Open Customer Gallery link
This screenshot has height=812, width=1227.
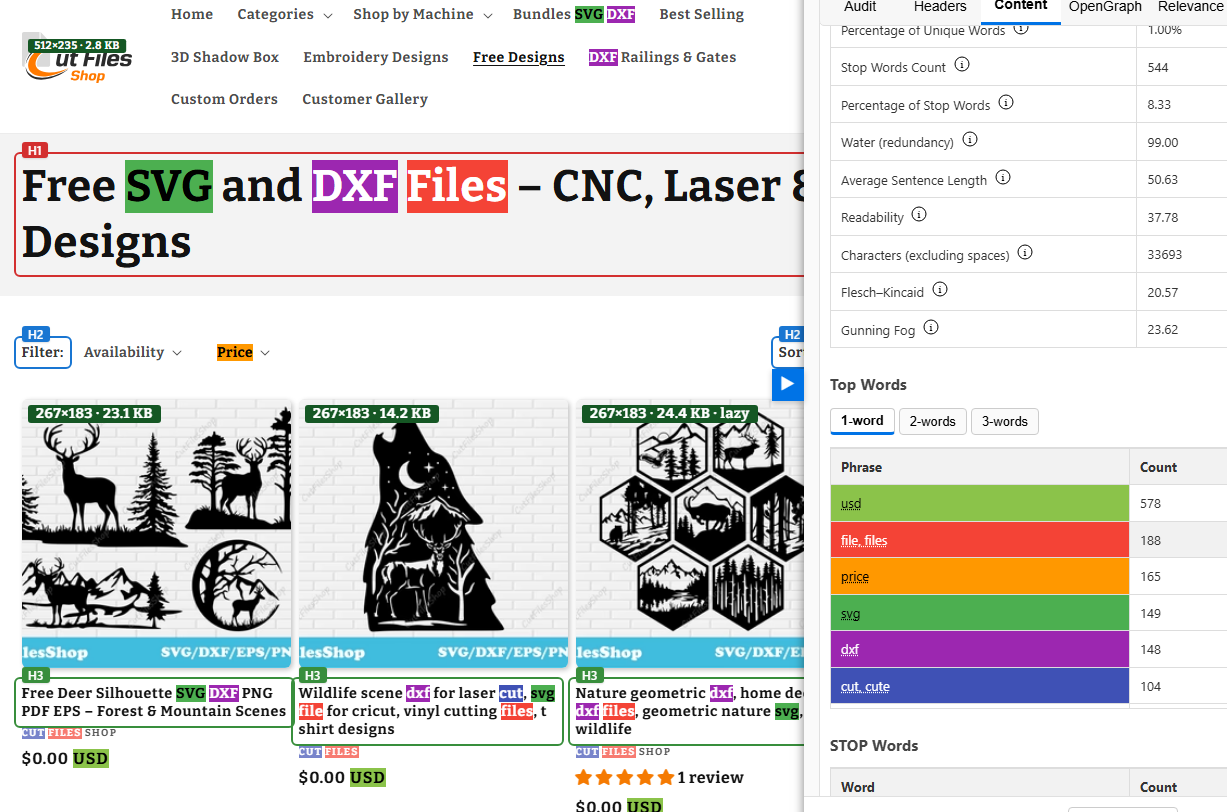tap(365, 99)
